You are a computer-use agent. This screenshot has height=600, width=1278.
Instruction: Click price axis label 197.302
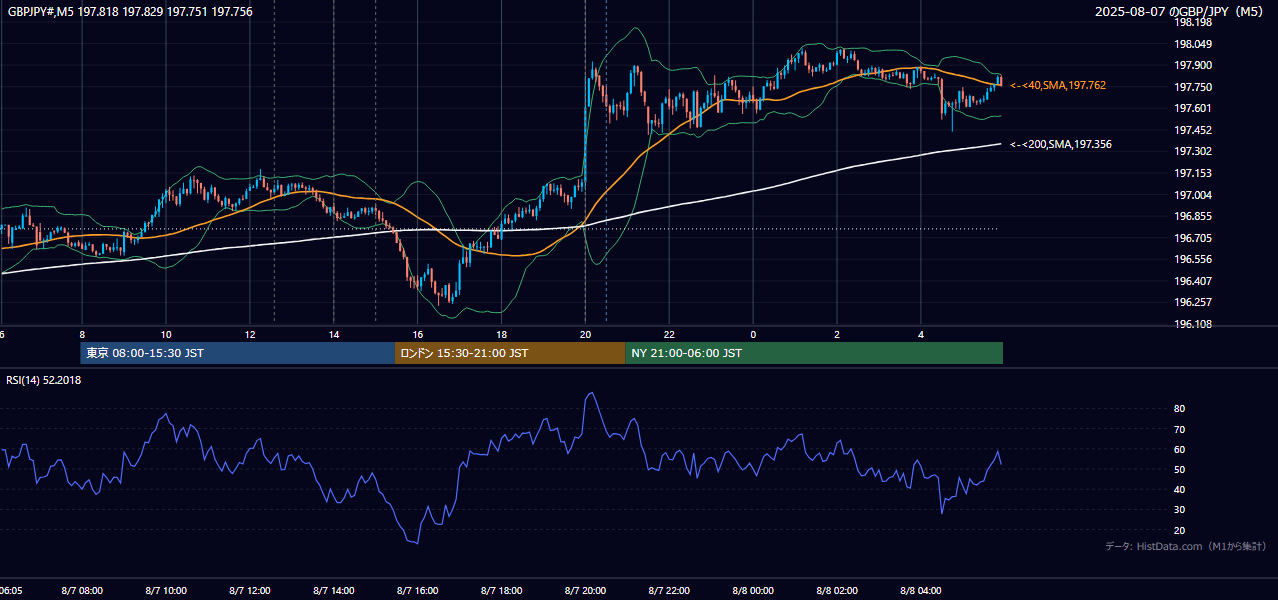(1193, 152)
